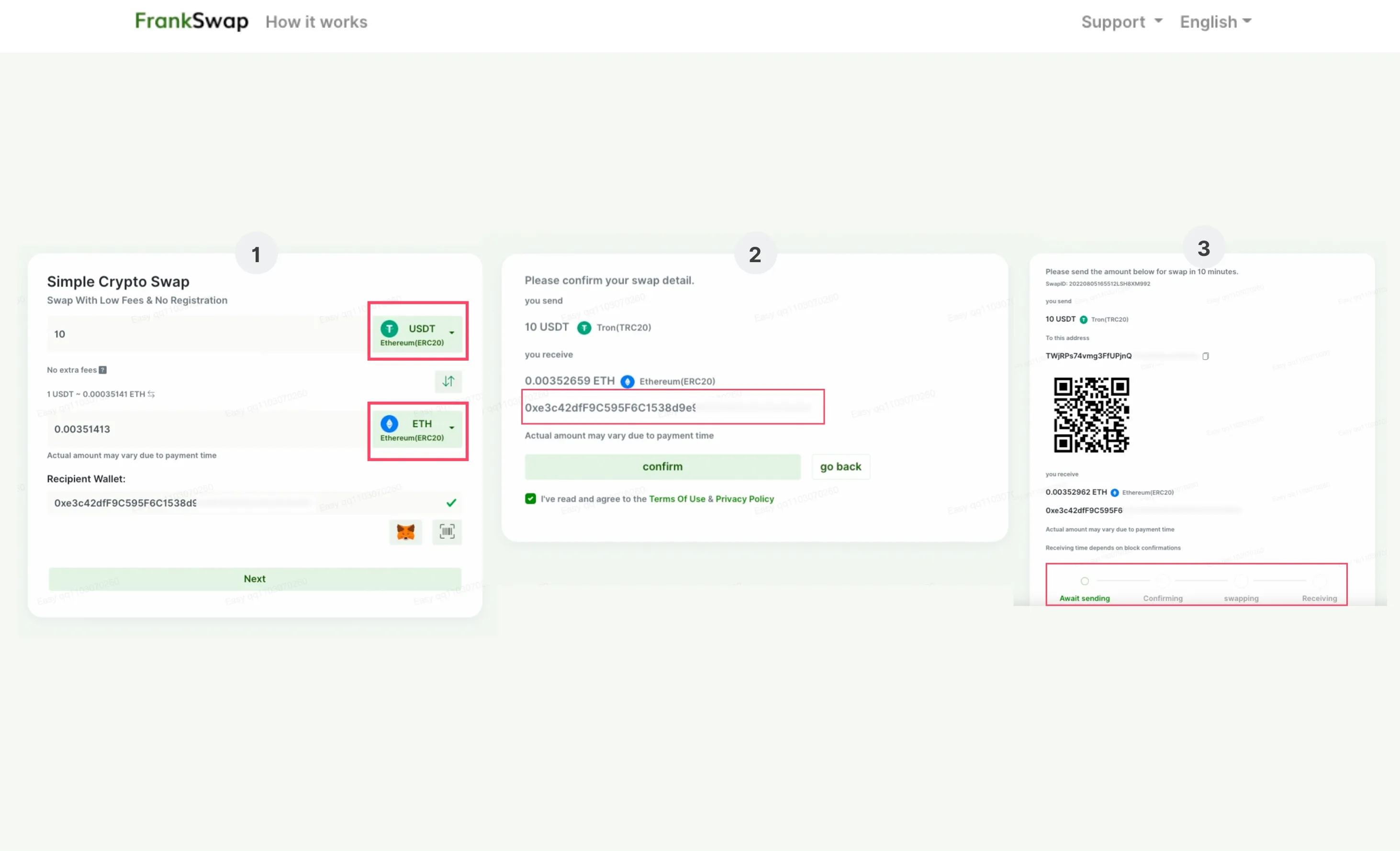
Task: Click the Next button in step 1
Action: [254, 578]
